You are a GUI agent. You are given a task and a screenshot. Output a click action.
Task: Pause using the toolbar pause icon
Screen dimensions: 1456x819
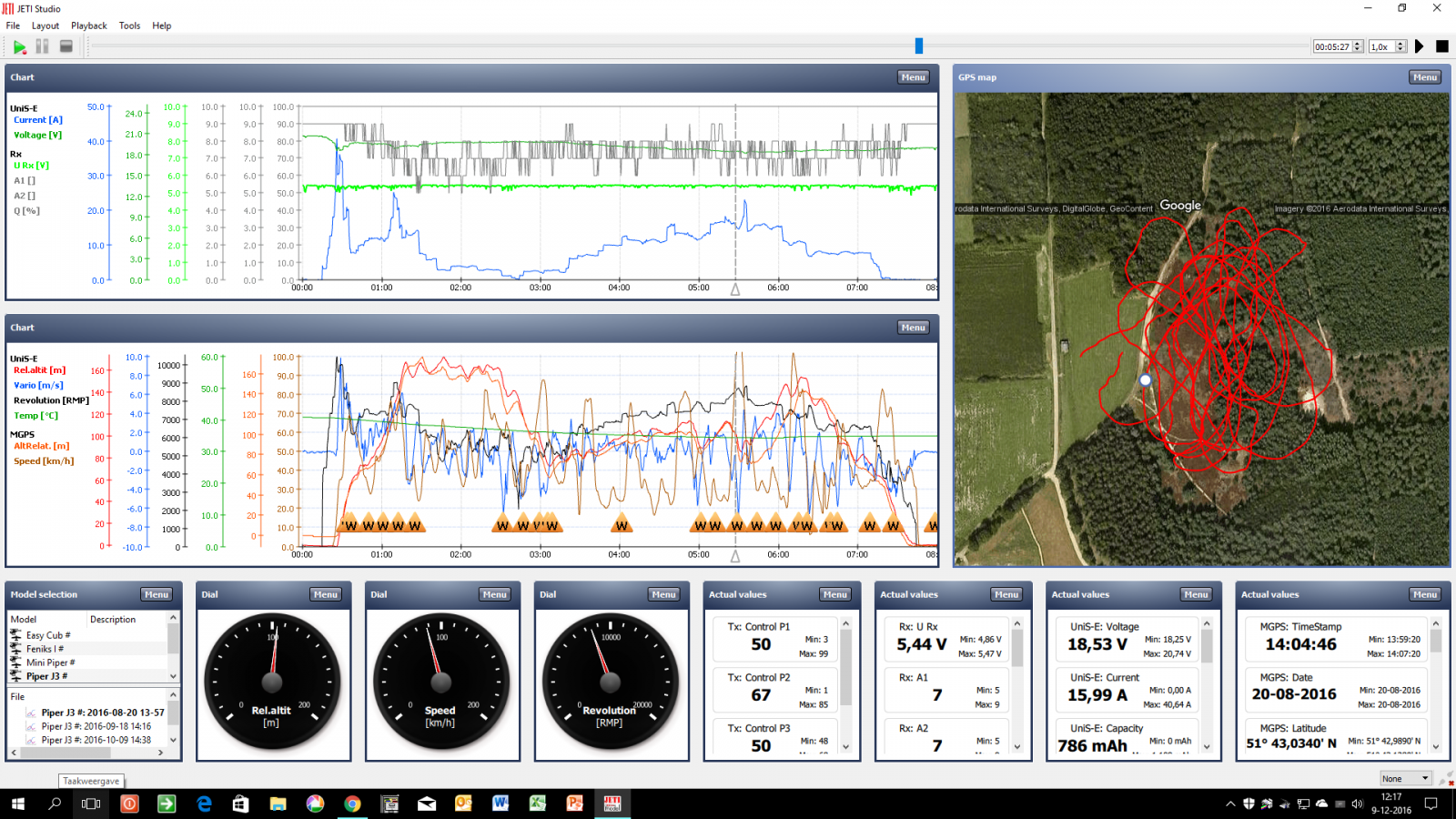tap(42, 46)
